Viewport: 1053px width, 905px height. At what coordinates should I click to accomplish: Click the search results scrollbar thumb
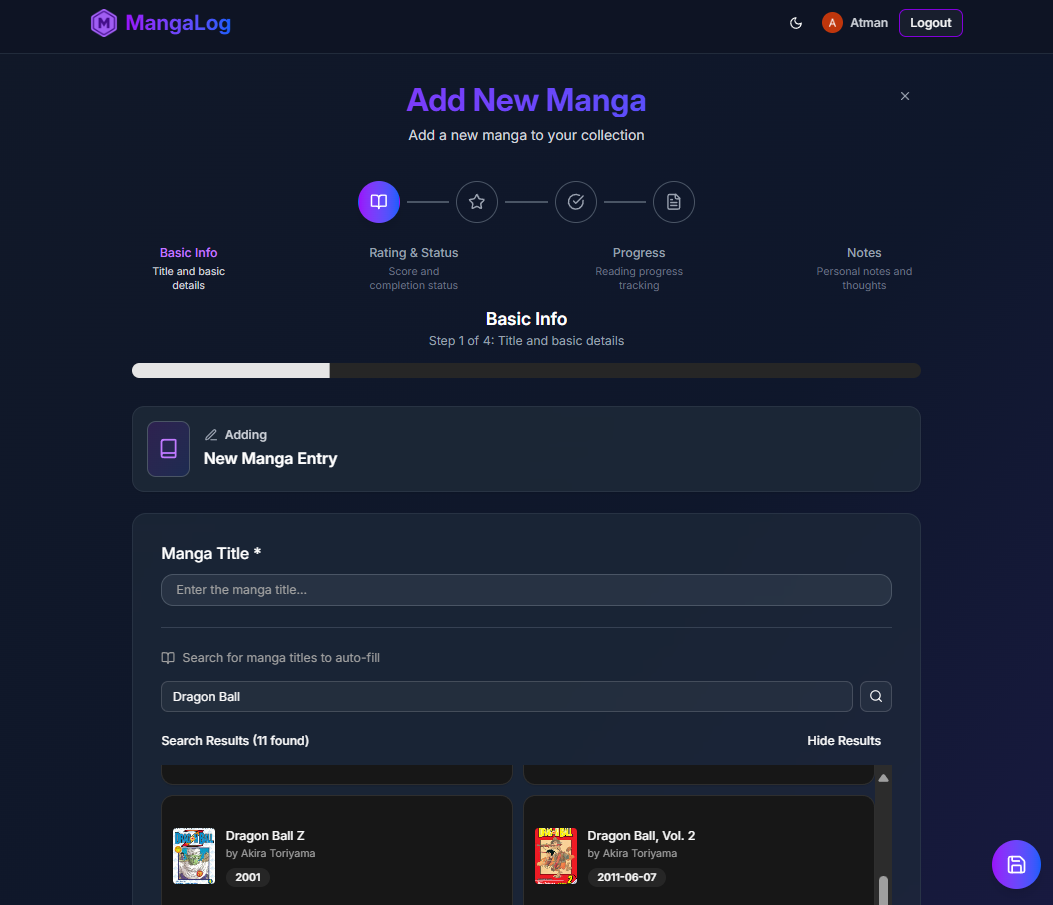coord(884,891)
